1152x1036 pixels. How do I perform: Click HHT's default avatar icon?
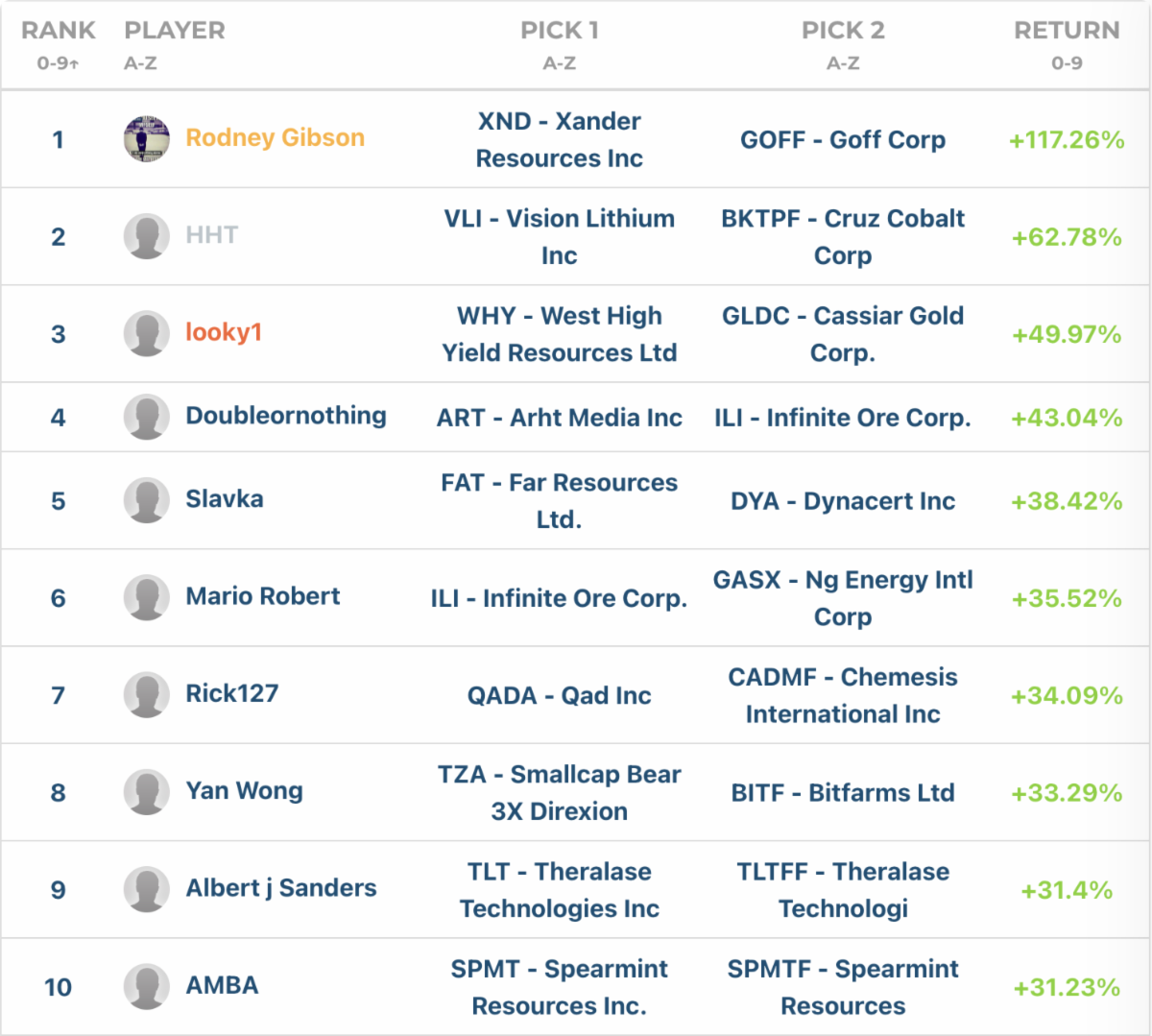[x=147, y=236]
